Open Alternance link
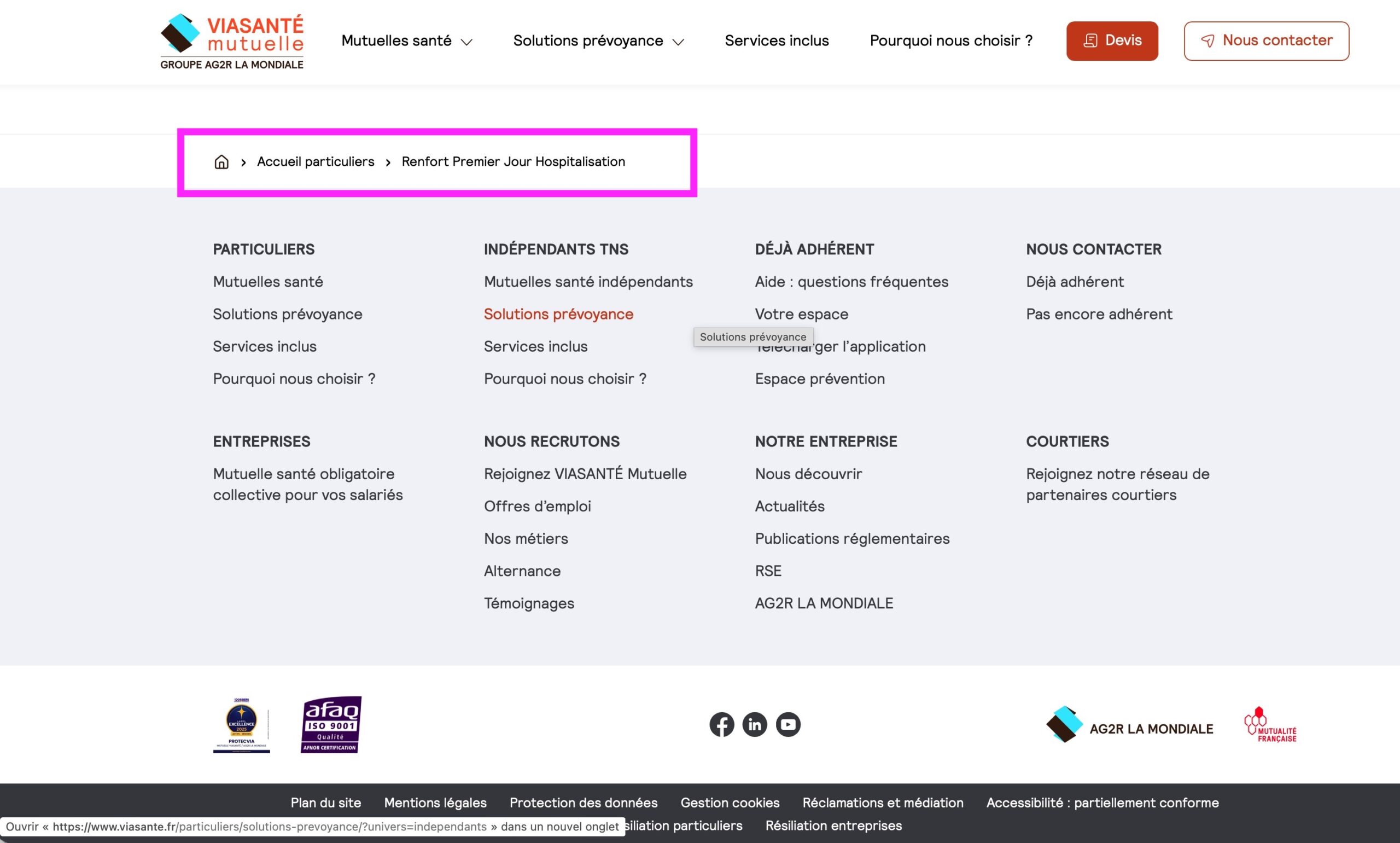The width and height of the screenshot is (1400, 843). (x=522, y=571)
